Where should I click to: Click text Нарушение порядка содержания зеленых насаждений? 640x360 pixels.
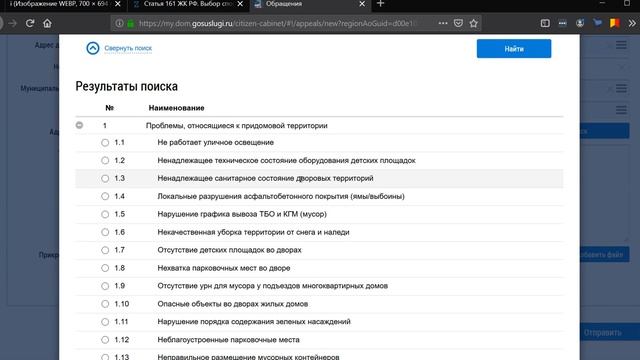click(254, 322)
